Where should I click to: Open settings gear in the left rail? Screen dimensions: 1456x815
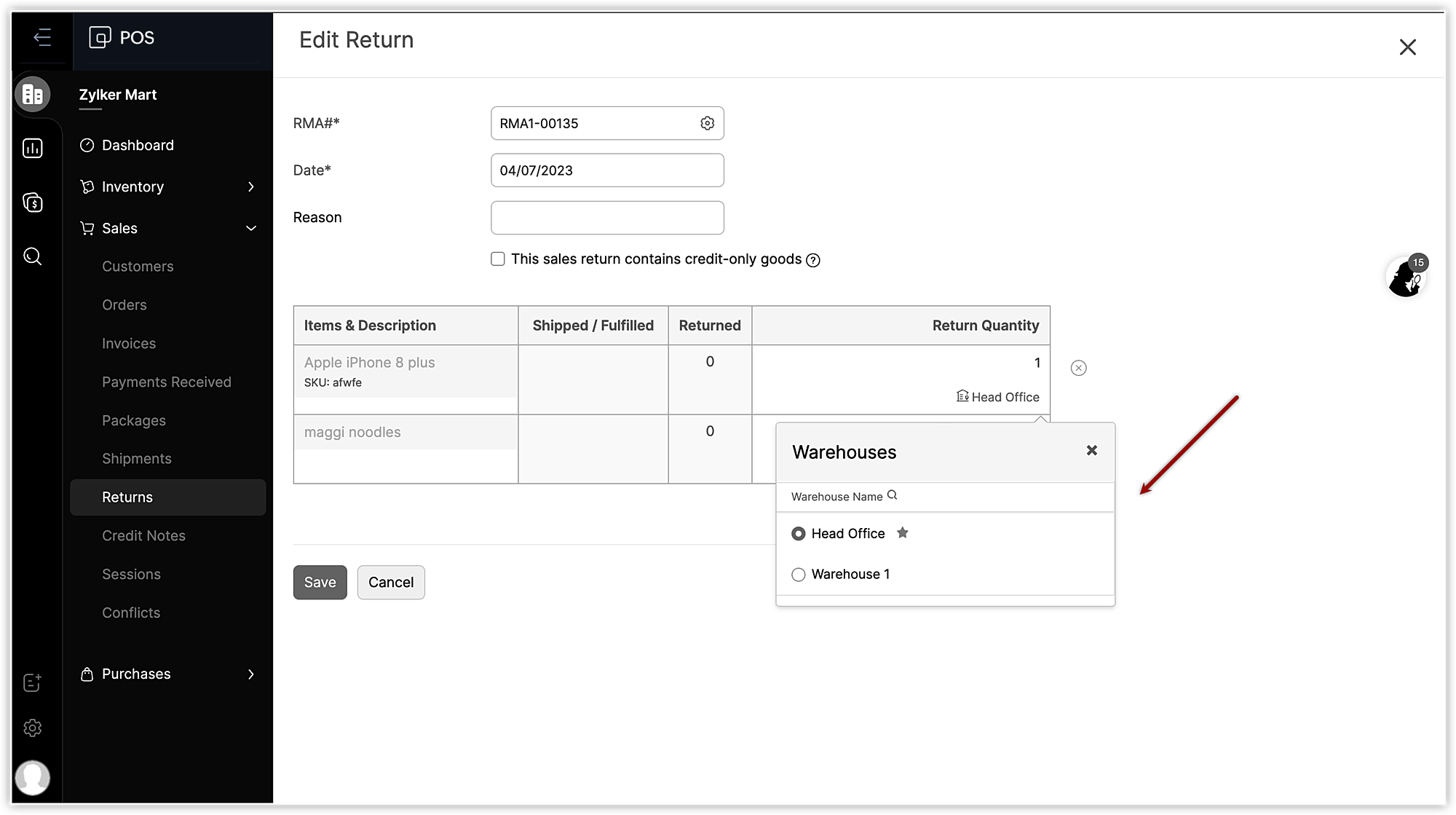tap(33, 728)
